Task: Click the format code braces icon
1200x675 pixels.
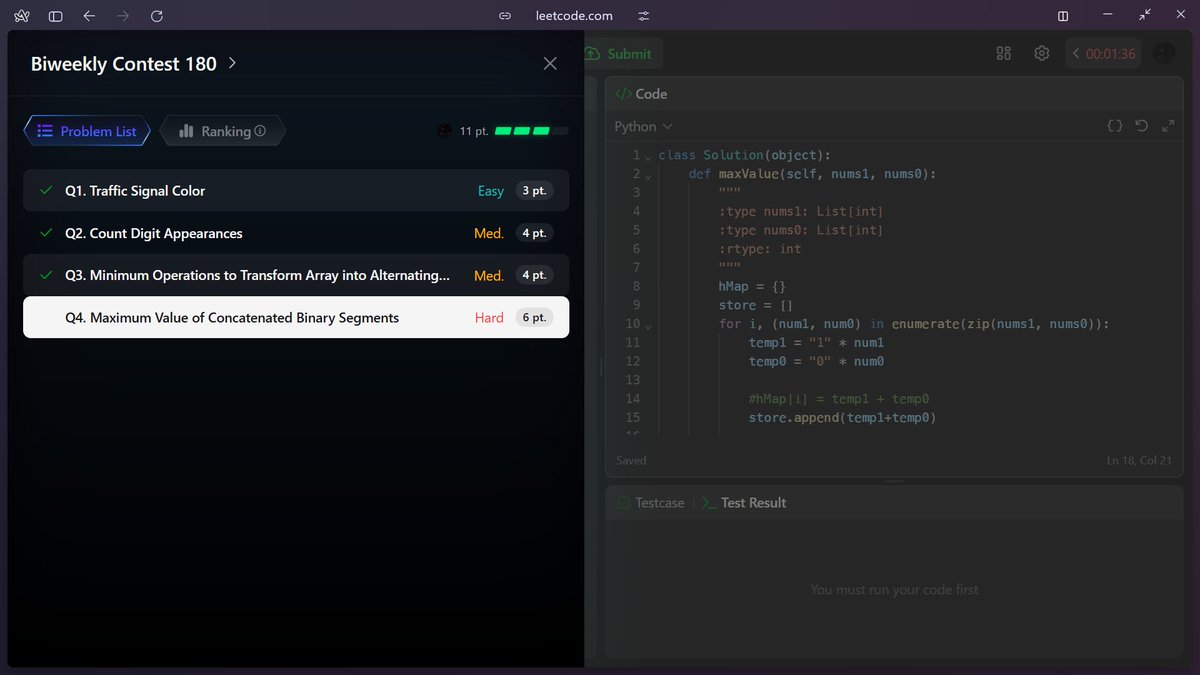Action: pos(1115,126)
